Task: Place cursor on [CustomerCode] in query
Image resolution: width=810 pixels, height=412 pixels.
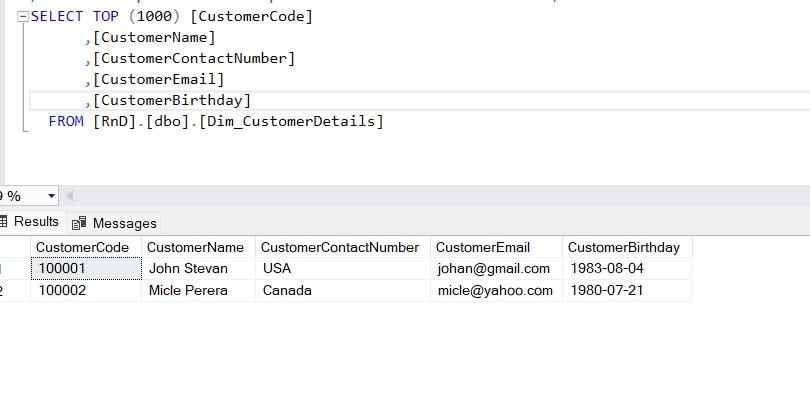Action: (252, 17)
